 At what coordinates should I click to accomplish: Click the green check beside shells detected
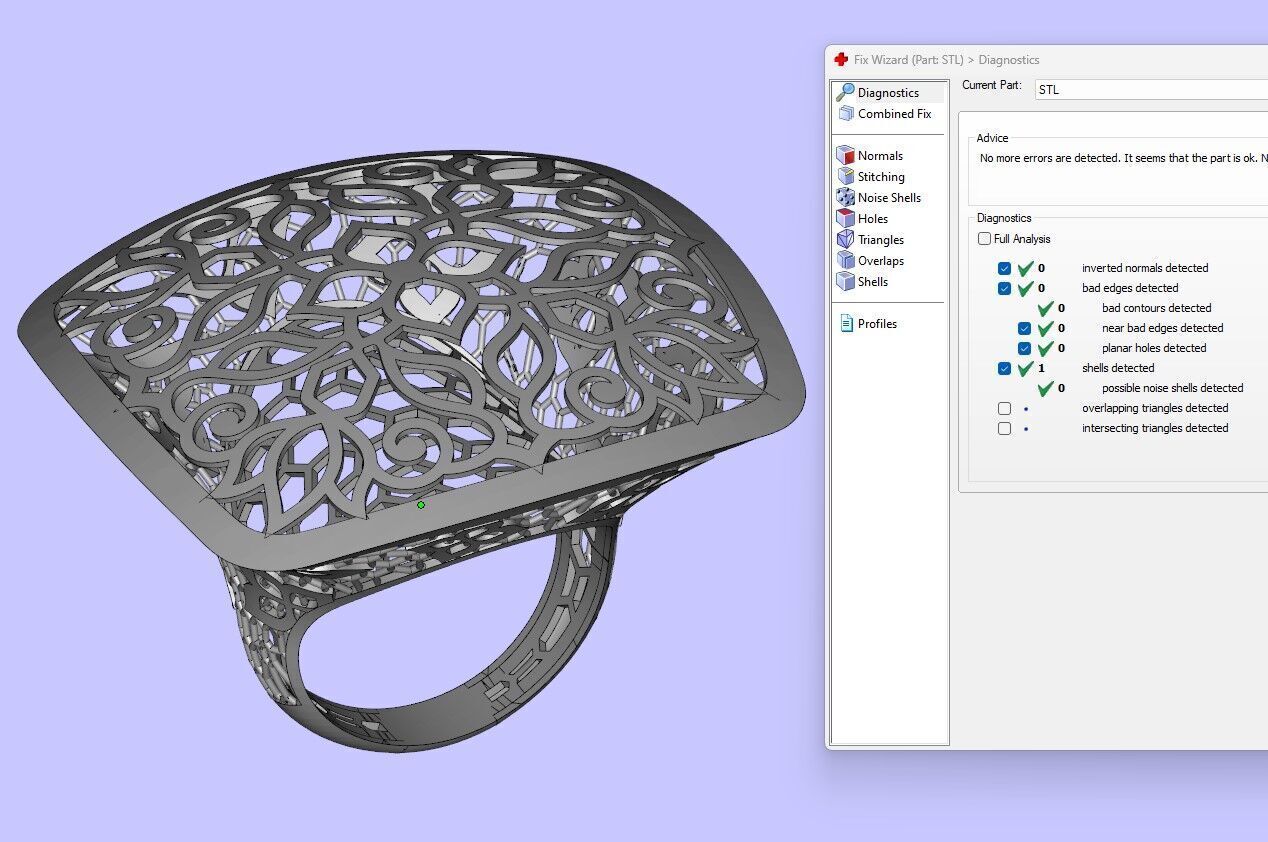click(1026, 368)
